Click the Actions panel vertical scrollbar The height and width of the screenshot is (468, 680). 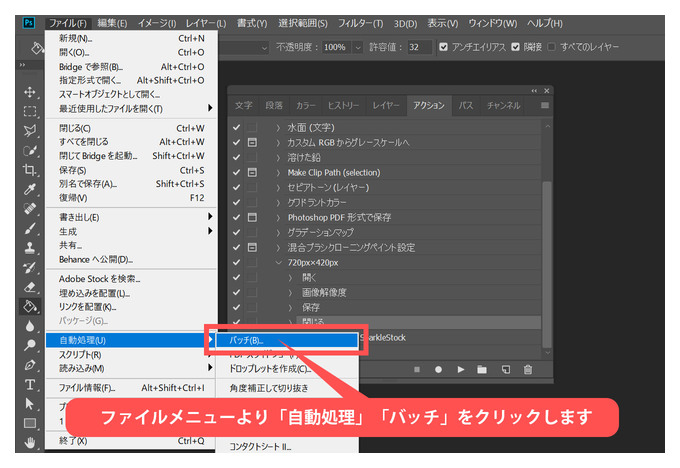(547, 265)
